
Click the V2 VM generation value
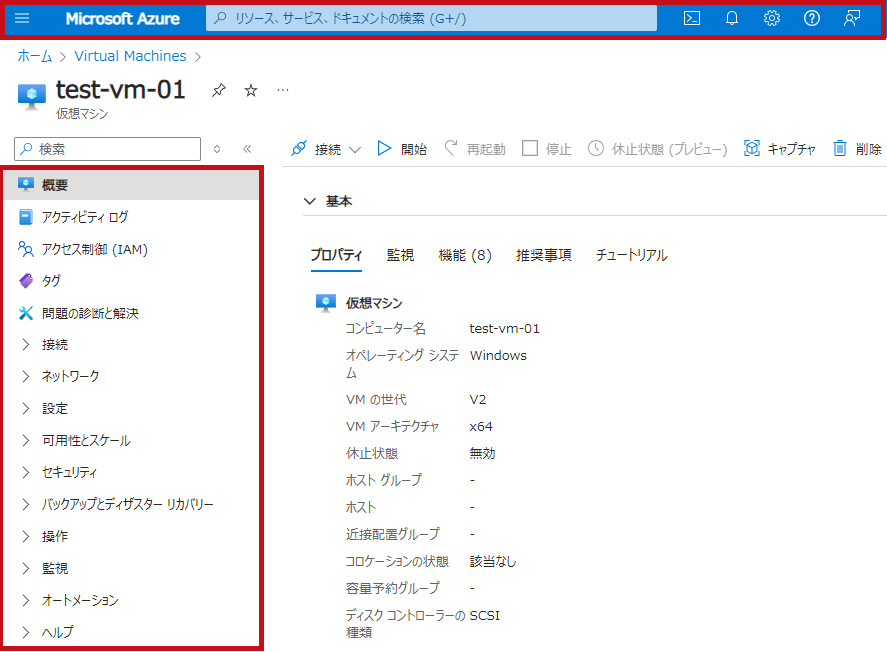[x=477, y=399]
